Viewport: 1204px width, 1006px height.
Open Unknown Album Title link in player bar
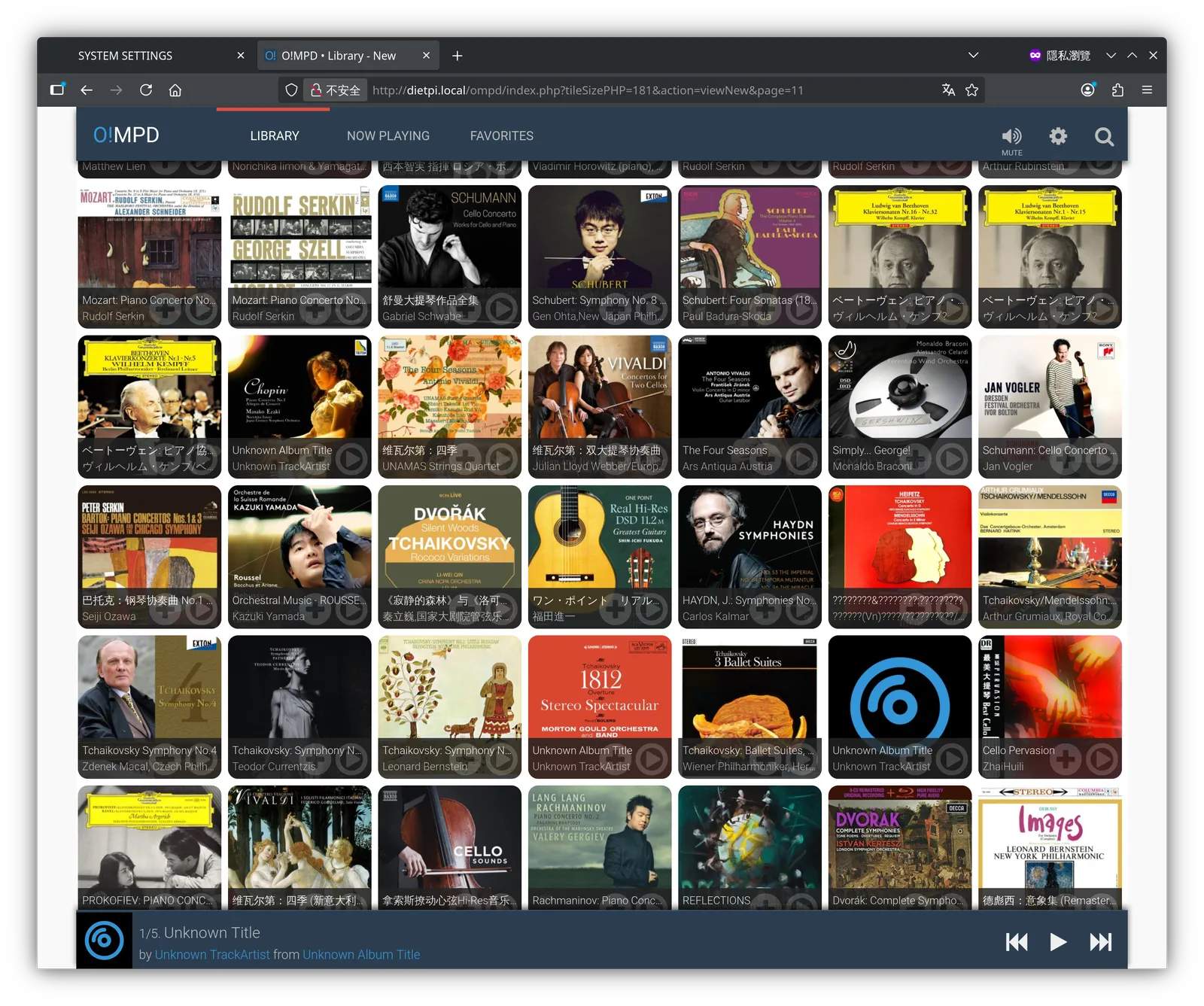(361, 955)
